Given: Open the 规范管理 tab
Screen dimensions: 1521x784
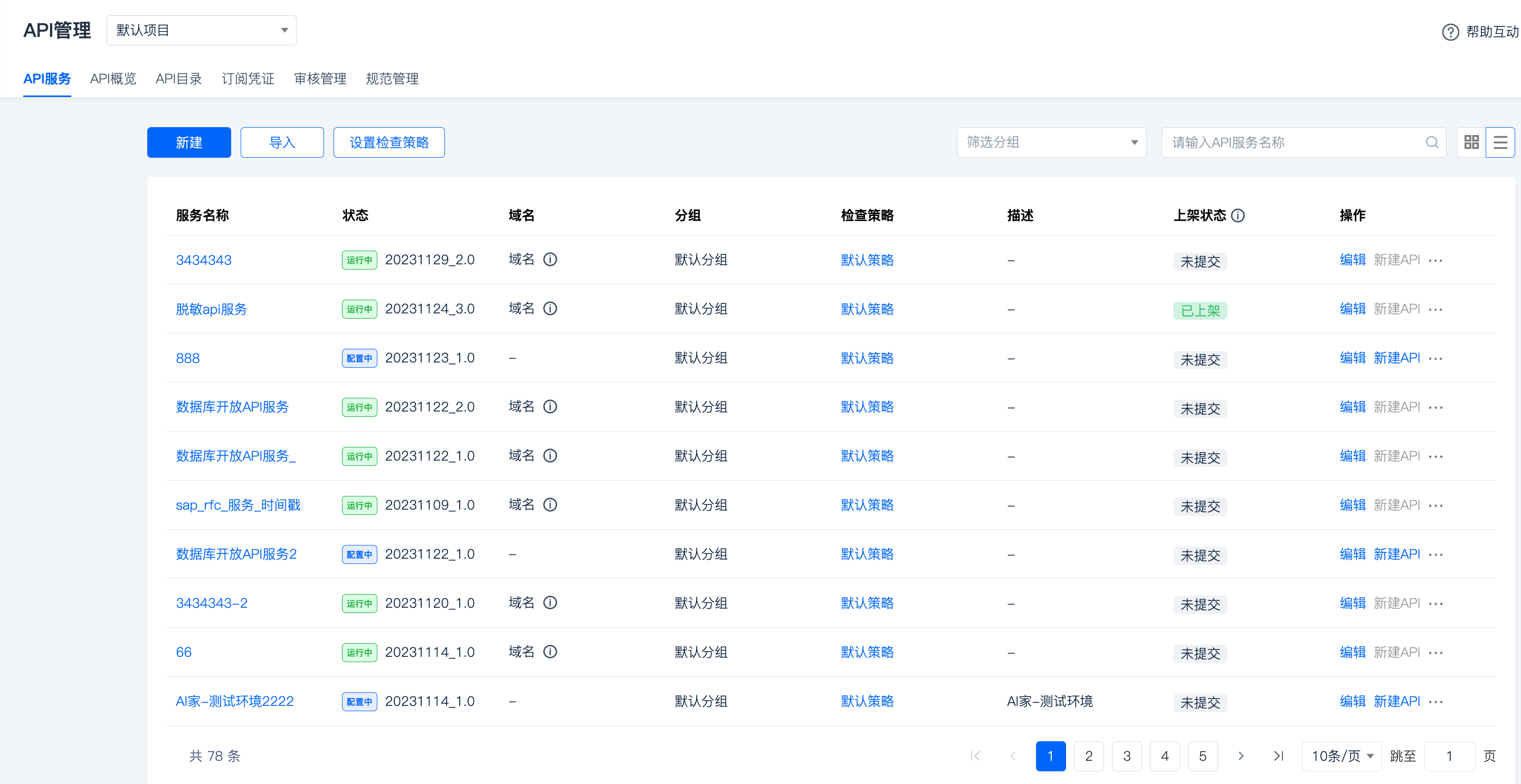Looking at the screenshot, I should [x=392, y=79].
